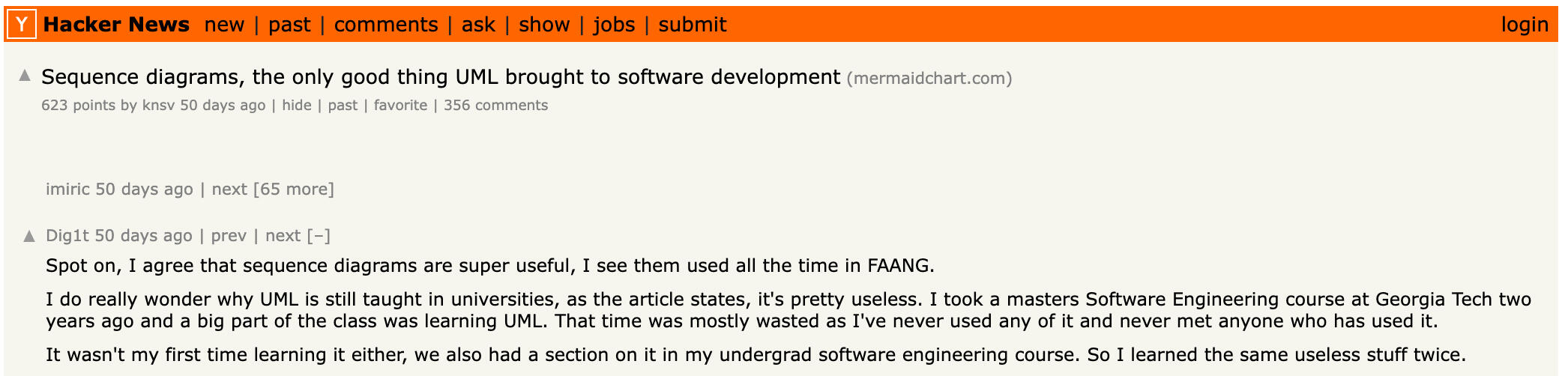Upvote the Sequence diagrams story
Viewport: 1568px width, 376px height.
(x=25, y=75)
